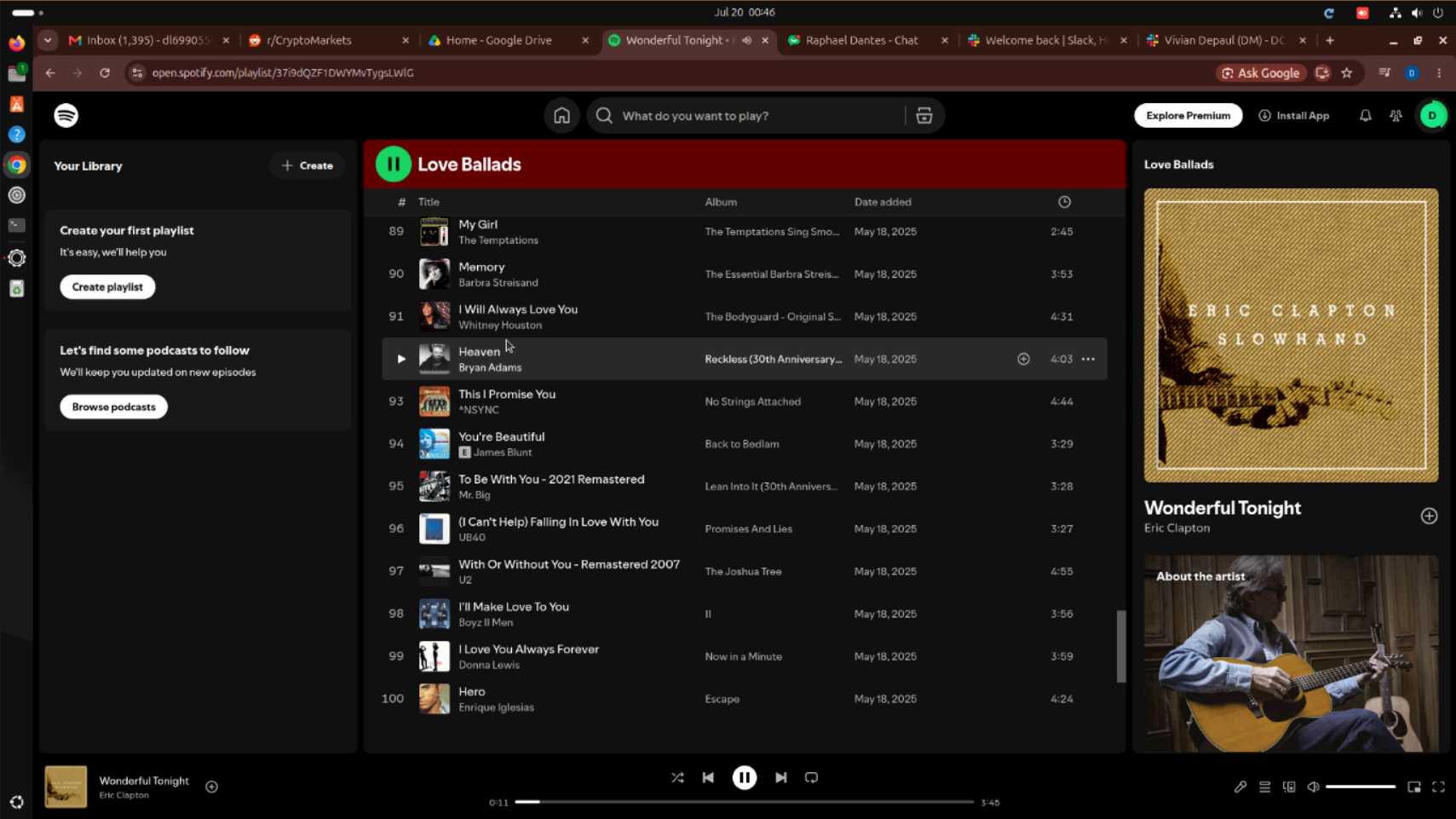The image size is (1456, 819).
Task: Open the system status menu
Action: point(1416,13)
